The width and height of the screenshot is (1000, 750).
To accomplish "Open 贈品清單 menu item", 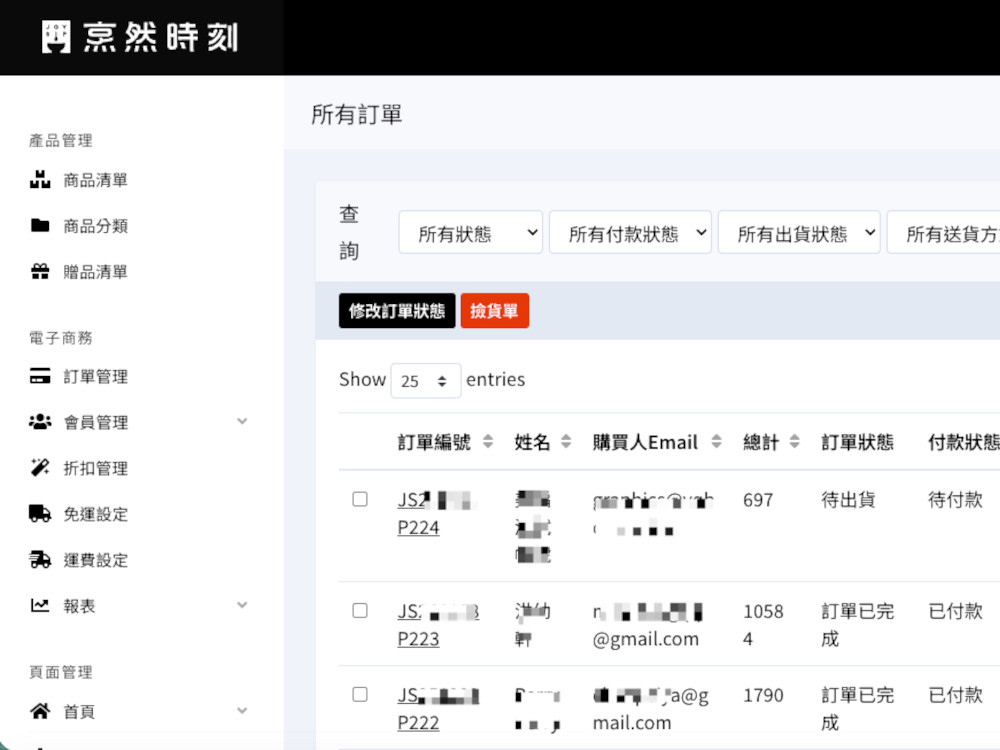I will [x=96, y=272].
